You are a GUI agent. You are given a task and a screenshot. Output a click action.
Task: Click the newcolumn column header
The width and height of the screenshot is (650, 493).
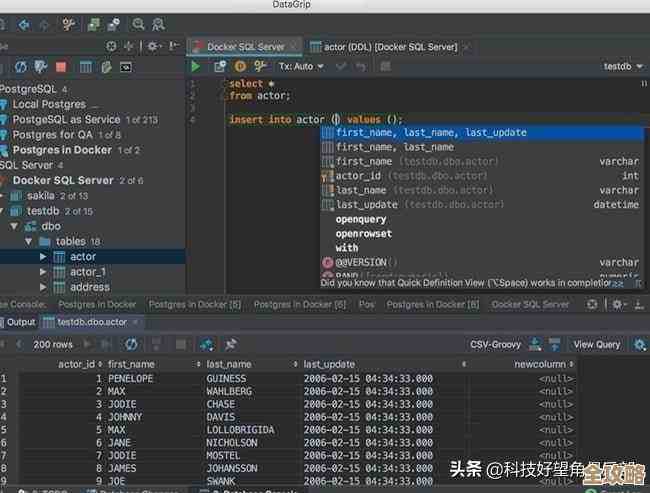point(540,364)
